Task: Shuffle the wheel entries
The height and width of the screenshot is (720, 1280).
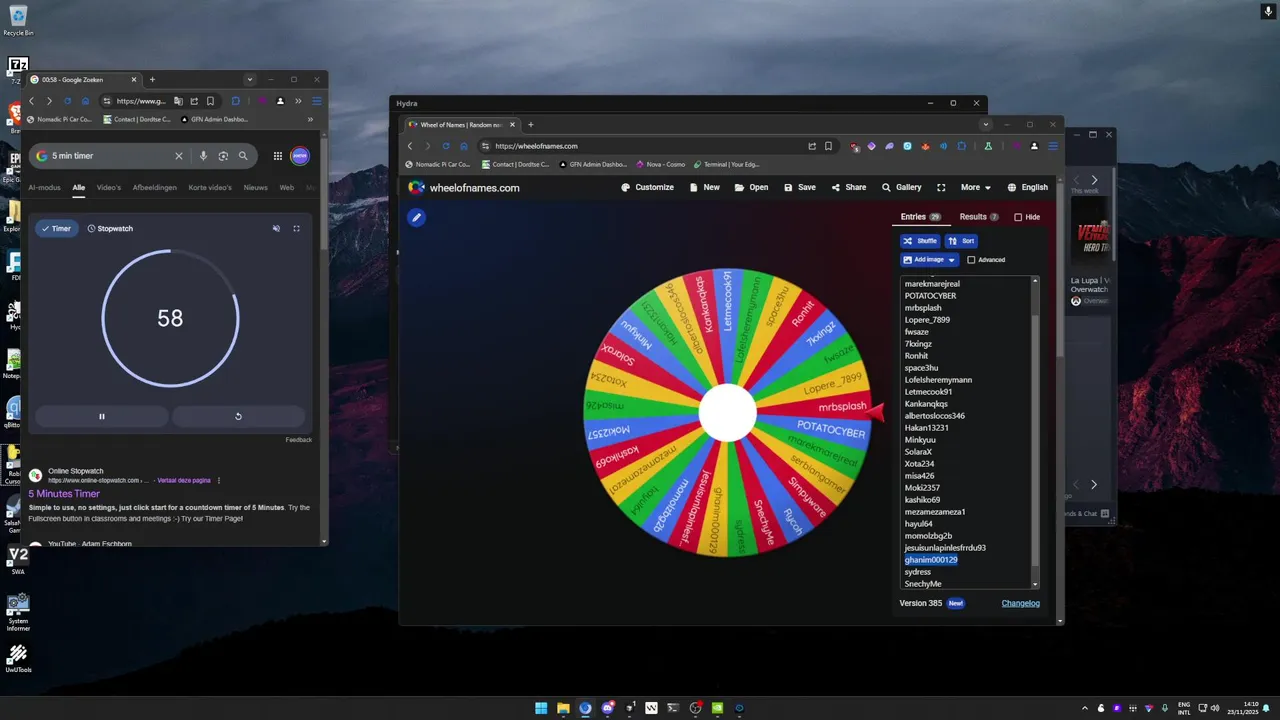Action: (x=920, y=241)
